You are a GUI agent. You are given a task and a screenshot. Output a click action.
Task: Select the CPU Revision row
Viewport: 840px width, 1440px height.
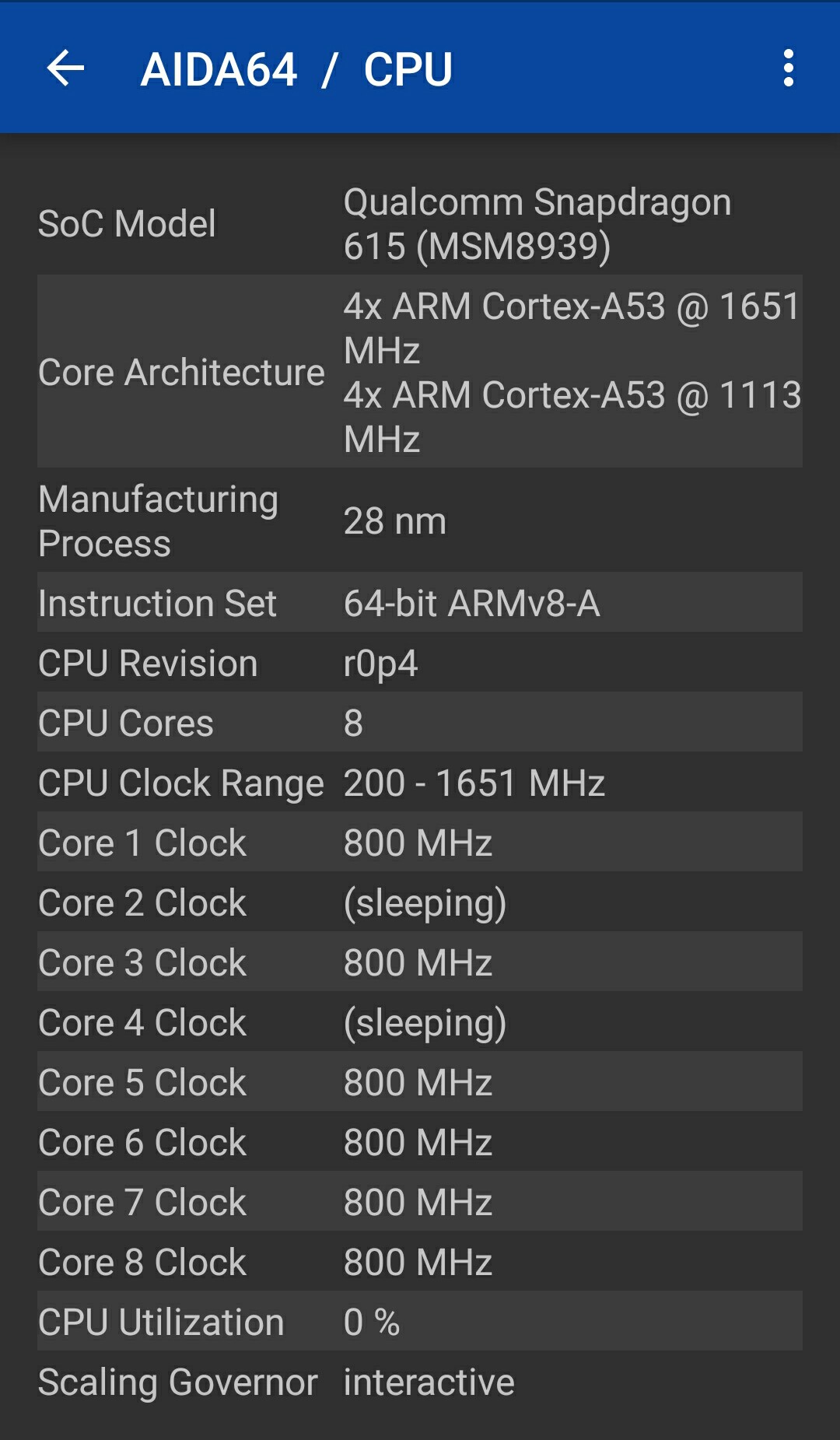click(x=420, y=663)
